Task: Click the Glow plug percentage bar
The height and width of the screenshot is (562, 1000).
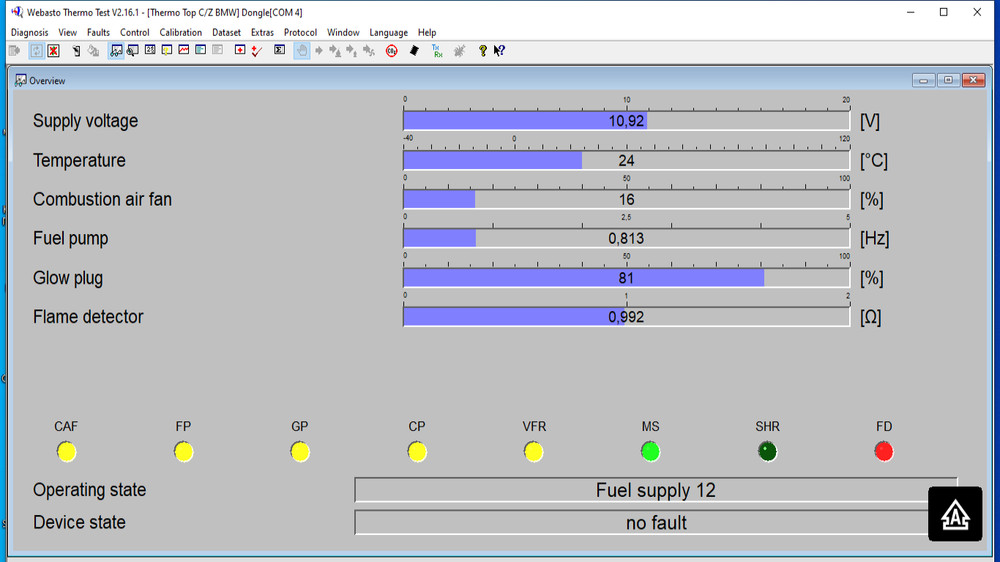Action: [x=626, y=277]
